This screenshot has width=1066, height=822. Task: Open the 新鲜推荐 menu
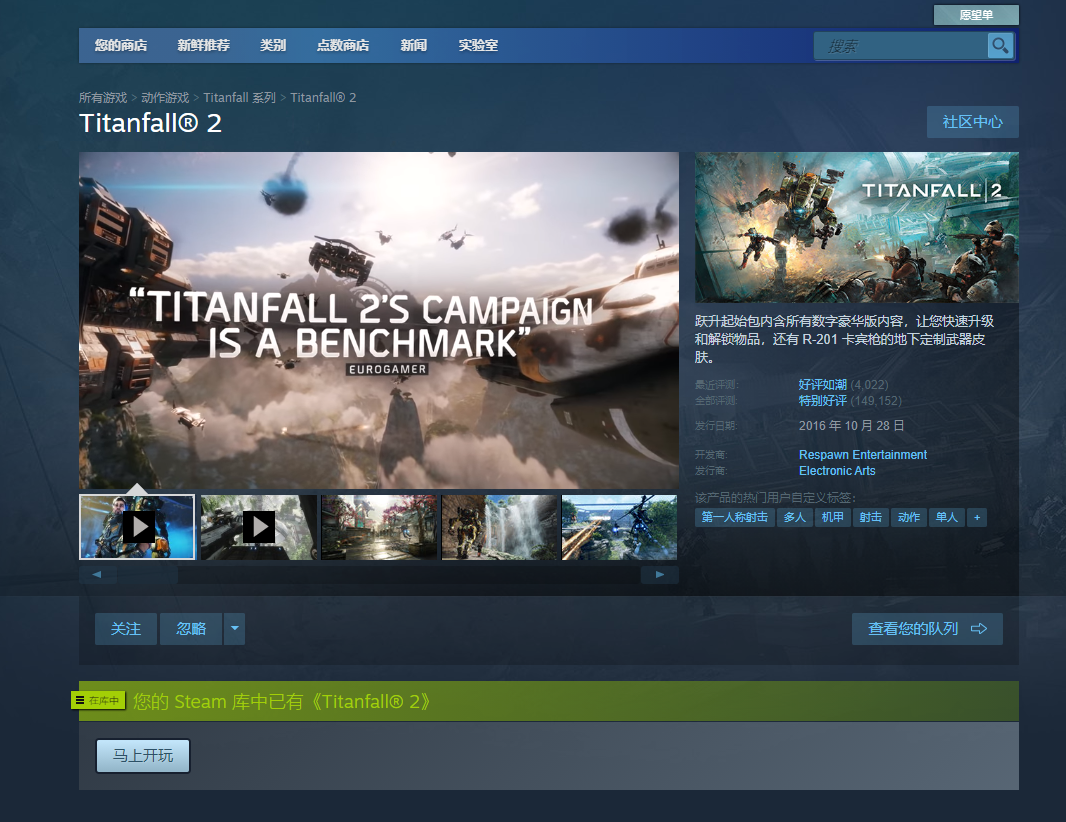point(203,46)
